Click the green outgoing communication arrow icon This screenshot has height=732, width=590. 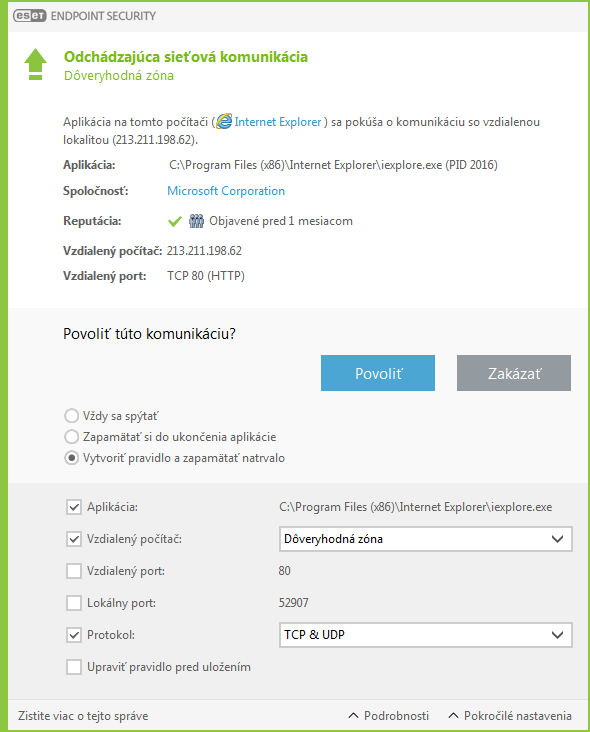pyautogui.click(x=35, y=64)
